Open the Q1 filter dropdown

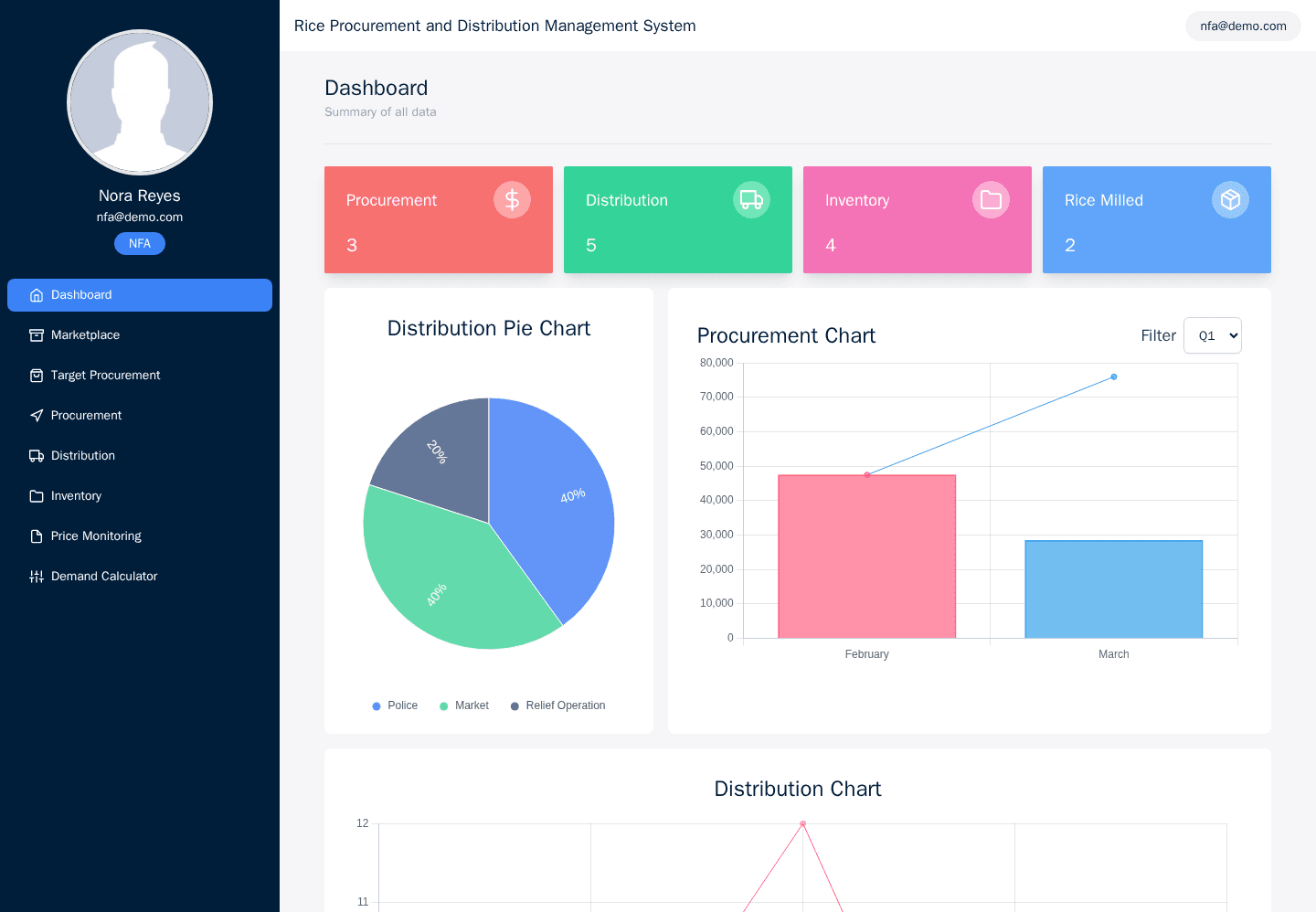1213,335
